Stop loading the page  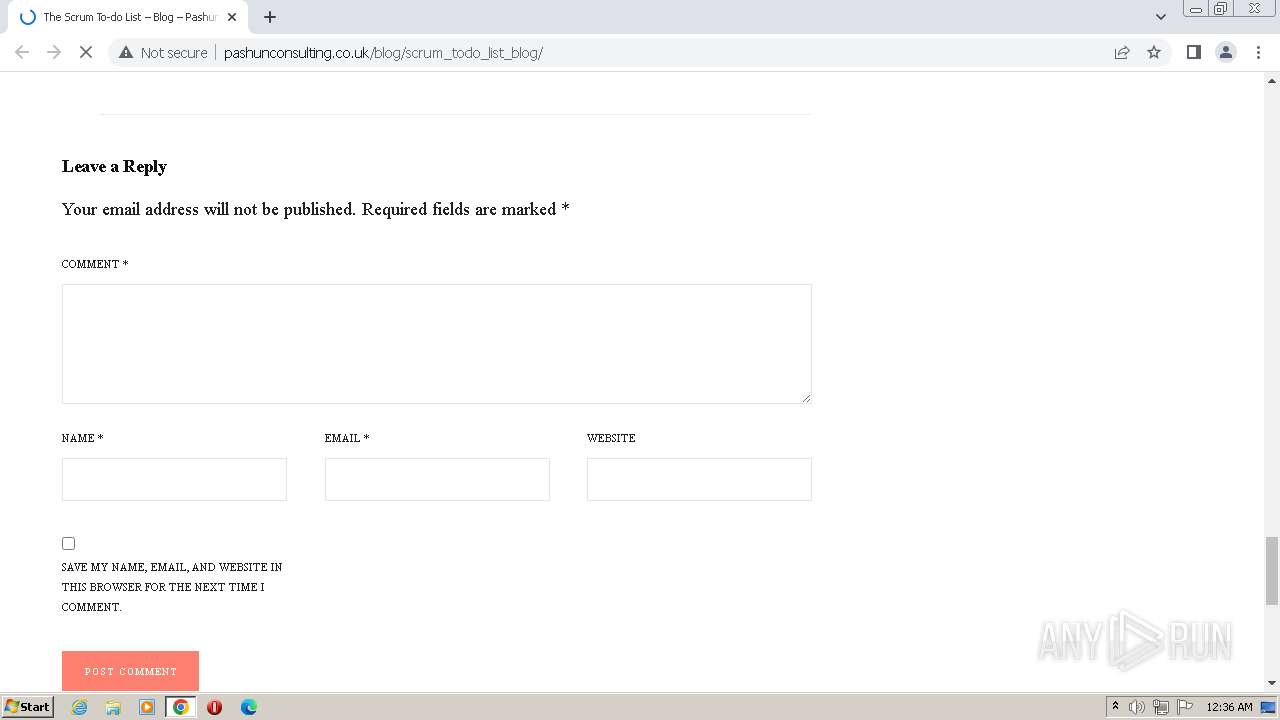click(86, 52)
